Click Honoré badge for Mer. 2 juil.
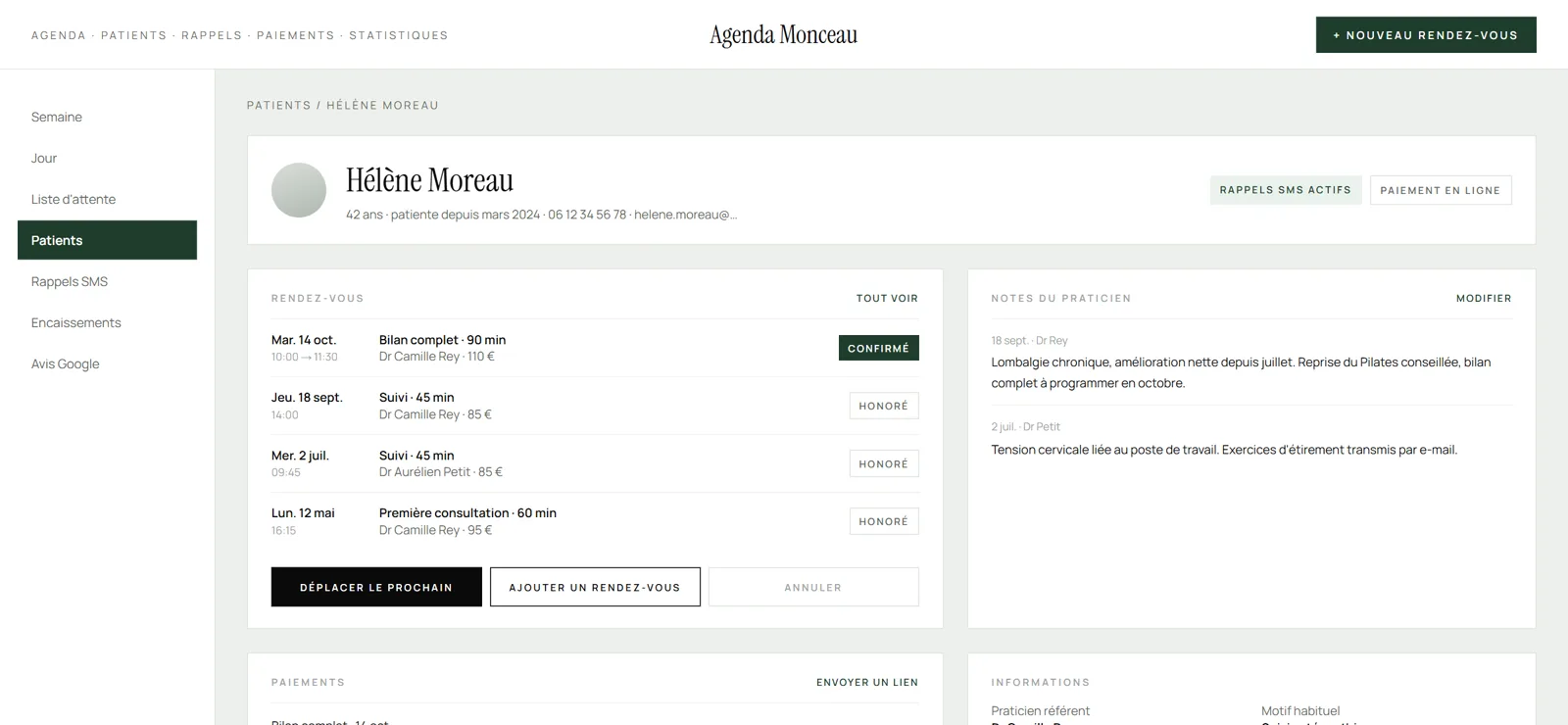The image size is (1568, 725). click(884, 463)
